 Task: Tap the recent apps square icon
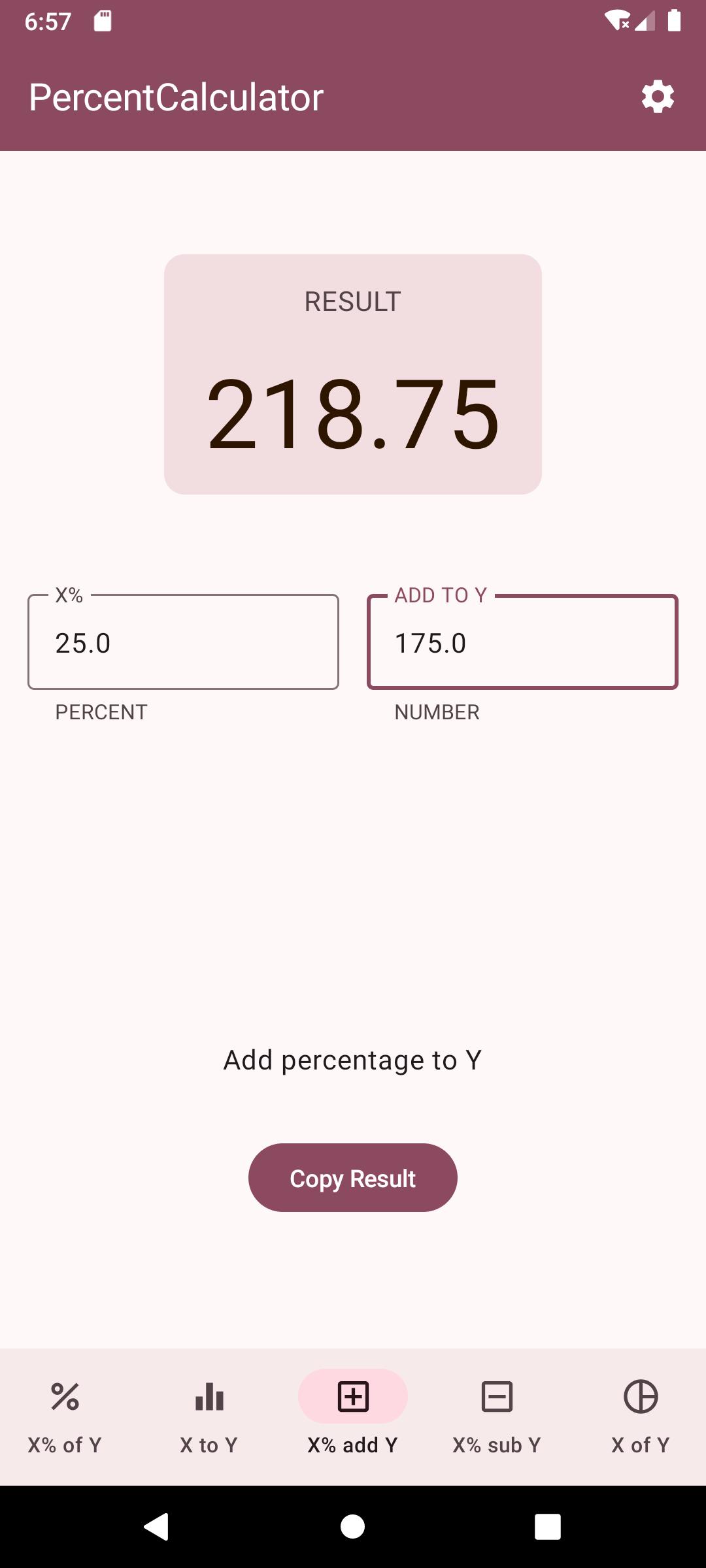[548, 1527]
